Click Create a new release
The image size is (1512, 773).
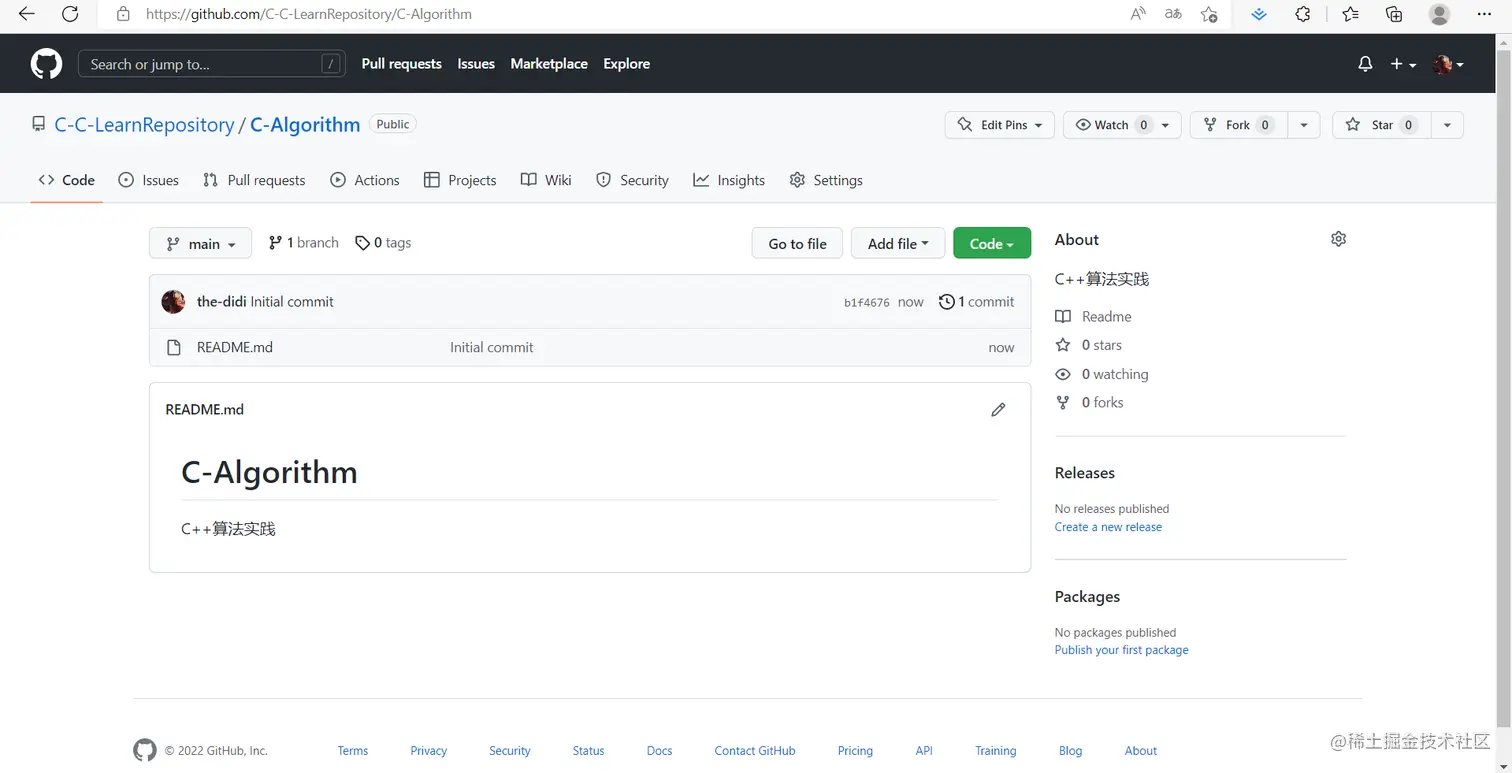(x=1108, y=527)
